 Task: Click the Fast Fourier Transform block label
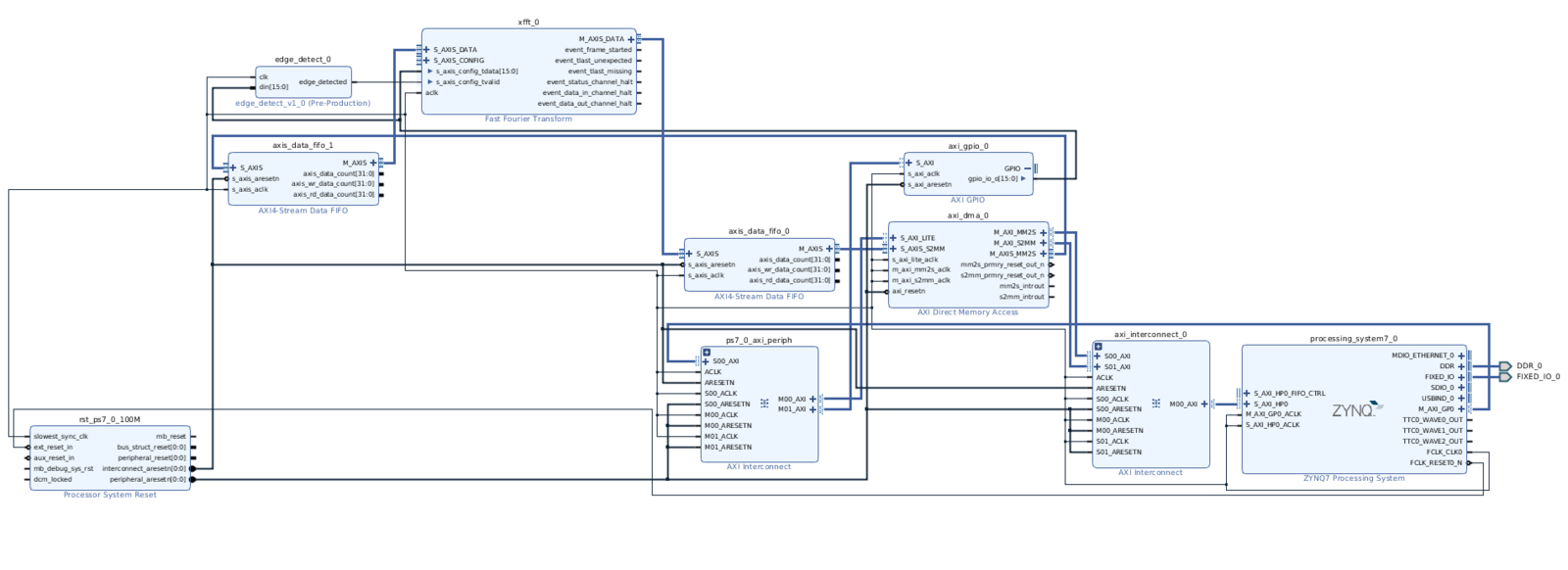tap(528, 119)
